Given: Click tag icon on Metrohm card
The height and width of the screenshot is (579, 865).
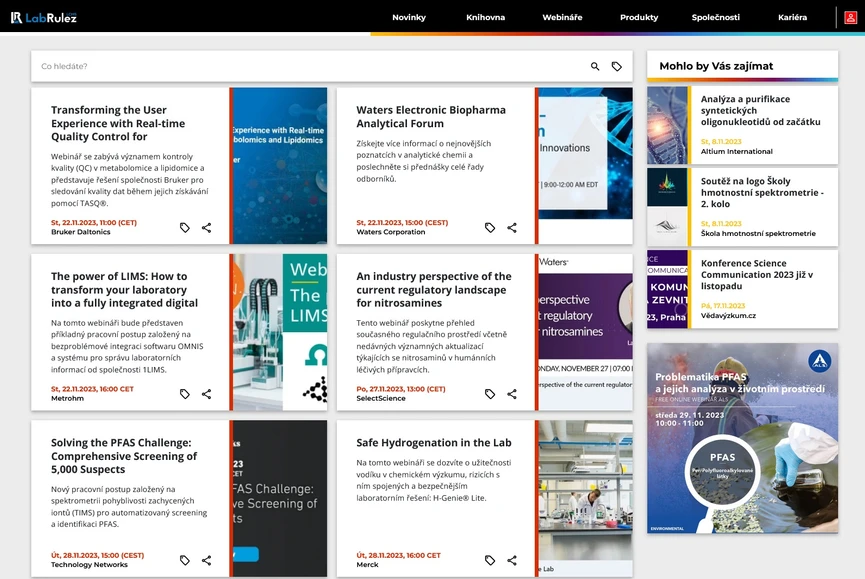Looking at the screenshot, I should (x=185, y=394).
